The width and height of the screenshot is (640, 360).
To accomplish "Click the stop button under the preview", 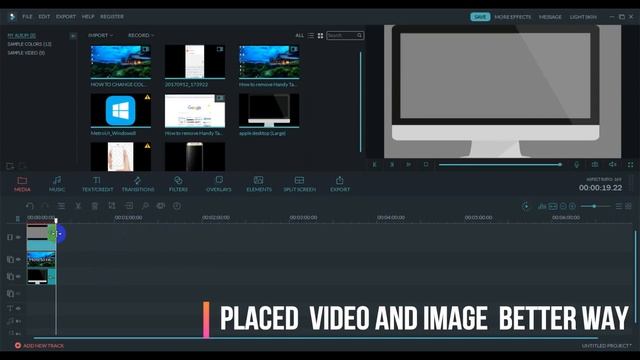I will pyautogui.click(x=426, y=164).
